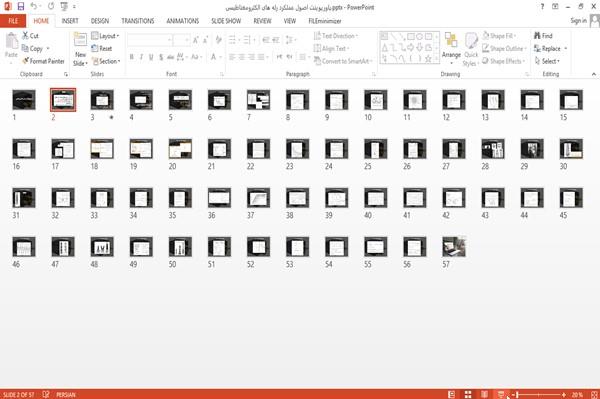Open the Text Direction dropdown
600x399 pixels.
tap(336, 36)
